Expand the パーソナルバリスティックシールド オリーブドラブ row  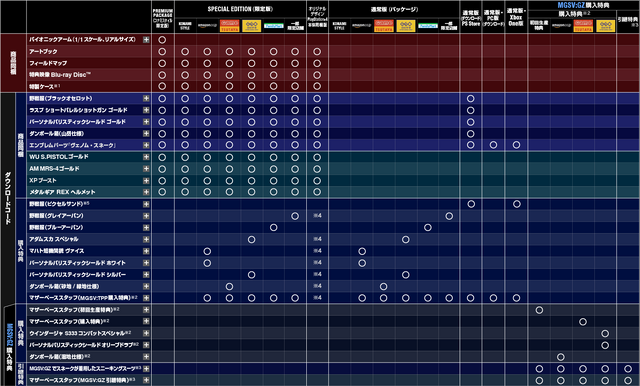pyautogui.click(x=146, y=345)
